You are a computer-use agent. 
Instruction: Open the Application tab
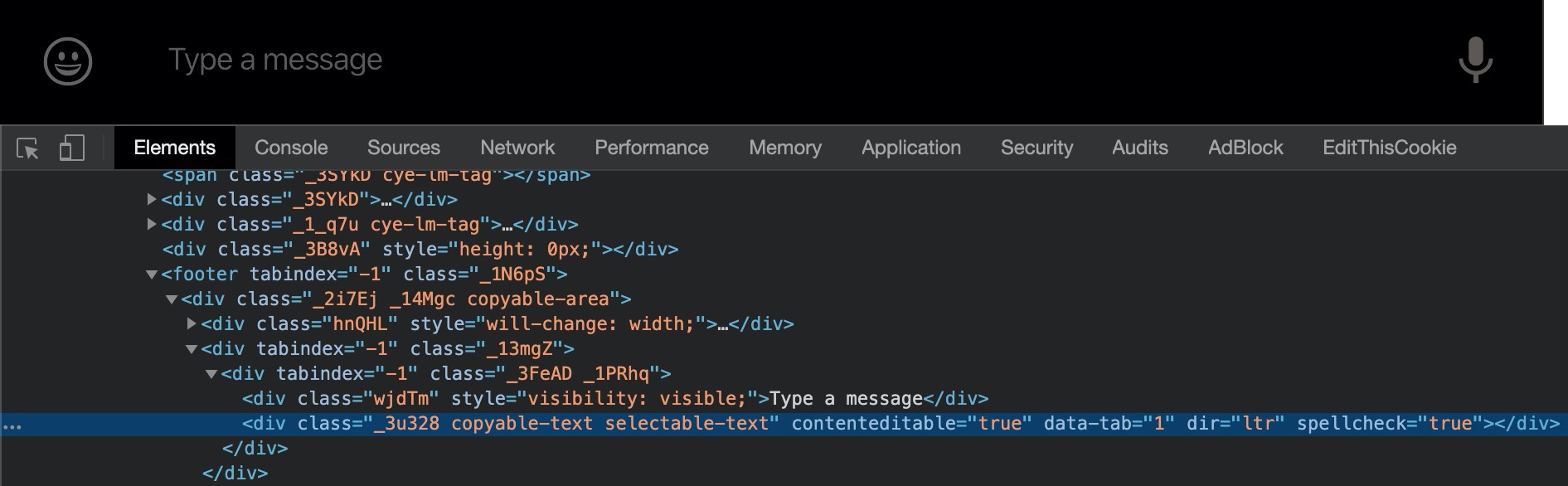coord(910,148)
